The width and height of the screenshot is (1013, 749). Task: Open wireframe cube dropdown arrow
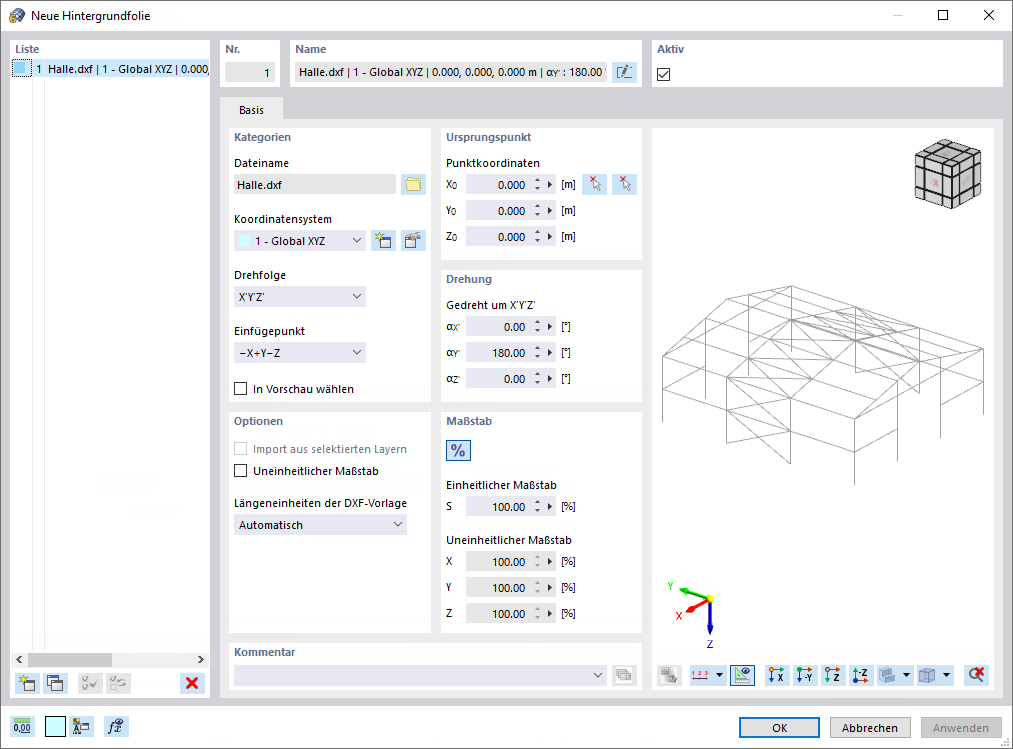pos(946,675)
